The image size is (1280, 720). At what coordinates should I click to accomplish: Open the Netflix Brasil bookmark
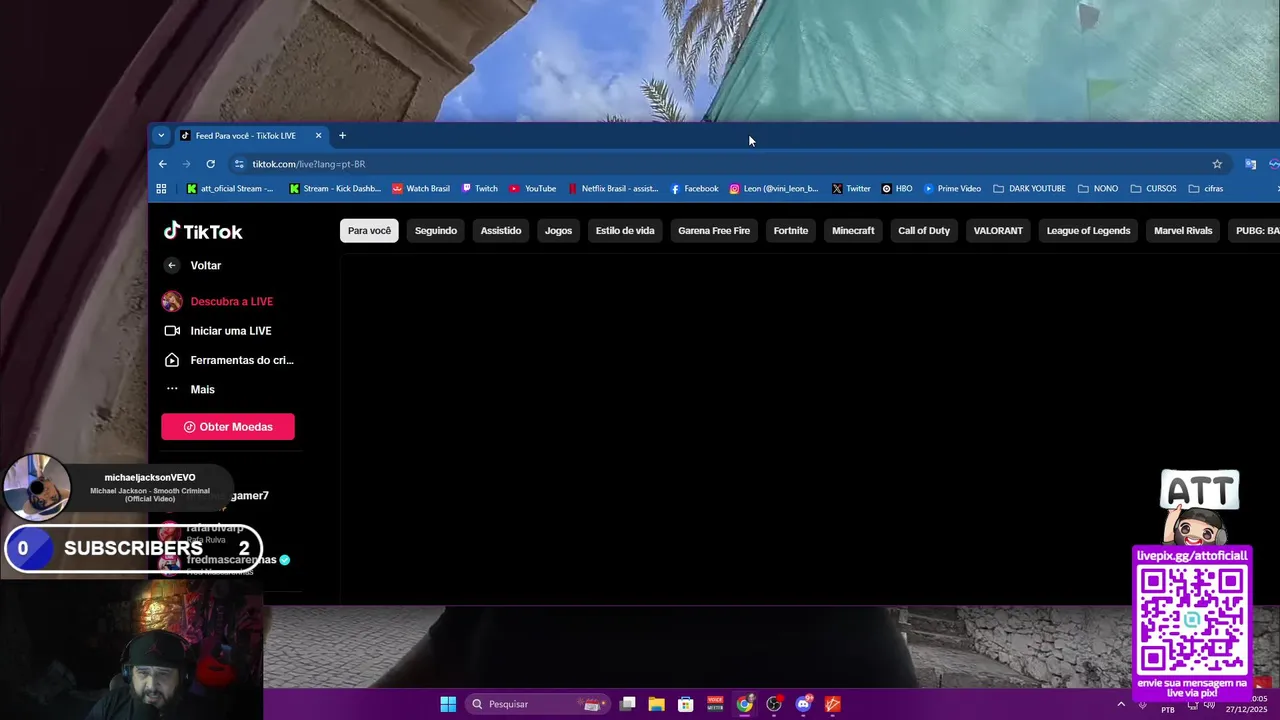pyautogui.click(x=613, y=189)
